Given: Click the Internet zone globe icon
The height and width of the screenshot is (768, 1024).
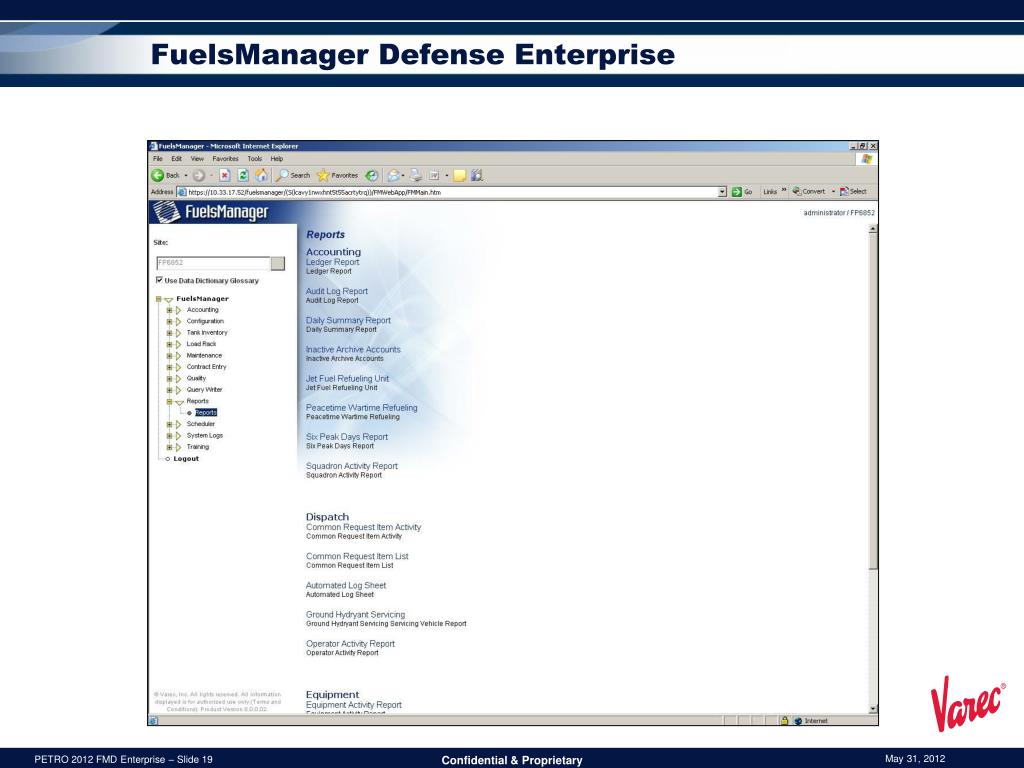Looking at the screenshot, I should 798,720.
